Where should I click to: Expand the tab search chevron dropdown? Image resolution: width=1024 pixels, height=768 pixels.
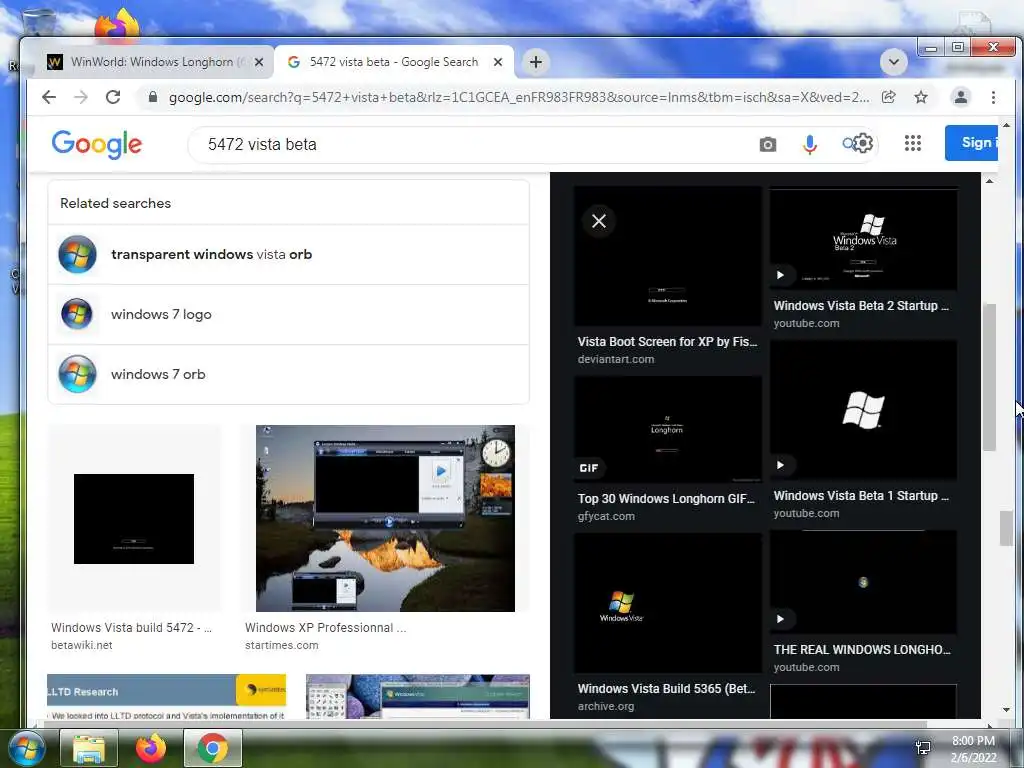(x=893, y=62)
